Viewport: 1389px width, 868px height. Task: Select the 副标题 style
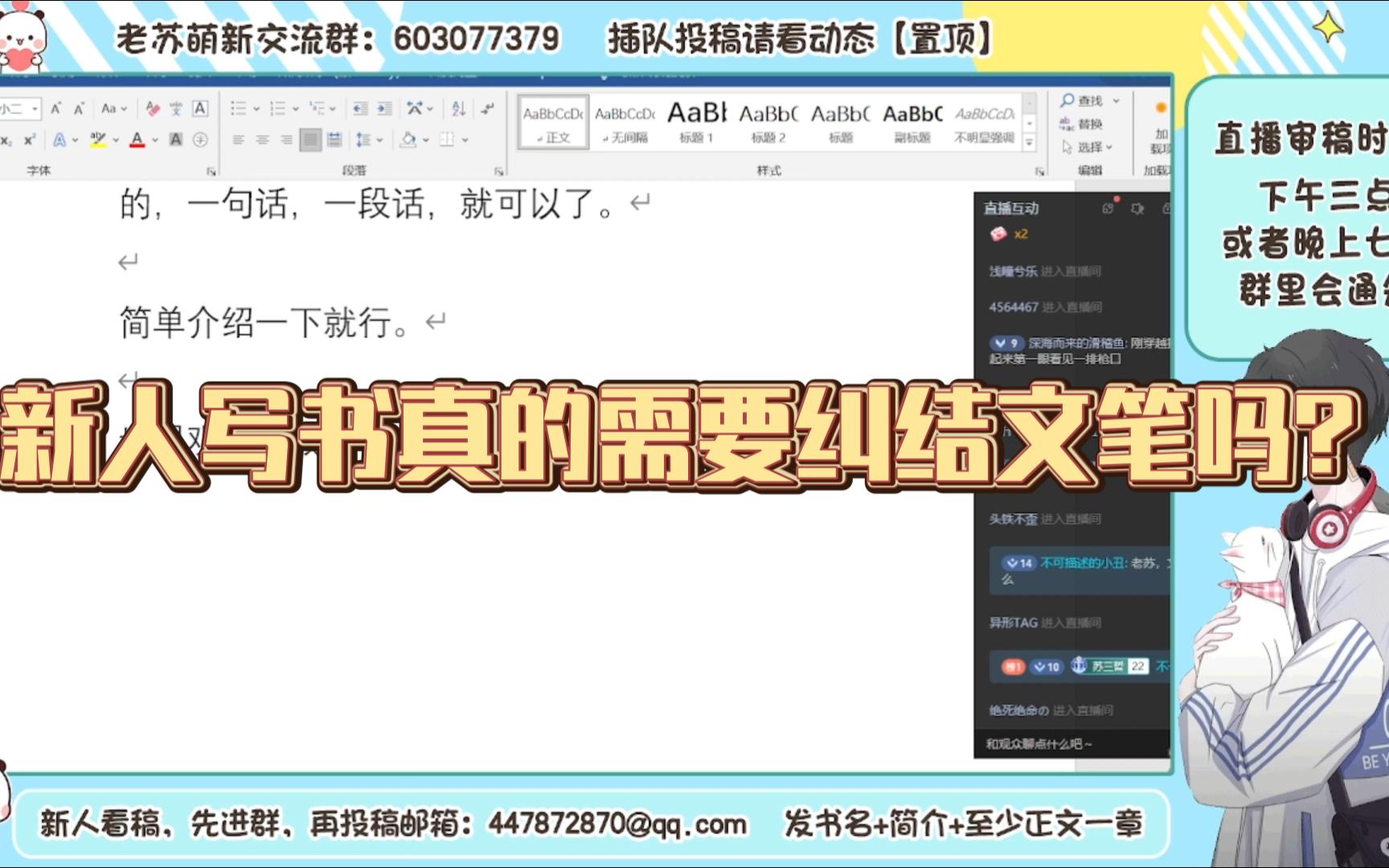(x=912, y=123)
